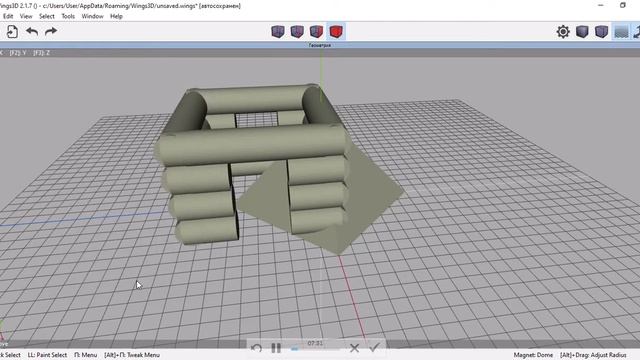Click the Геометрия window title bar
This screenshot has width=640, height=360.
click(320, 45)
